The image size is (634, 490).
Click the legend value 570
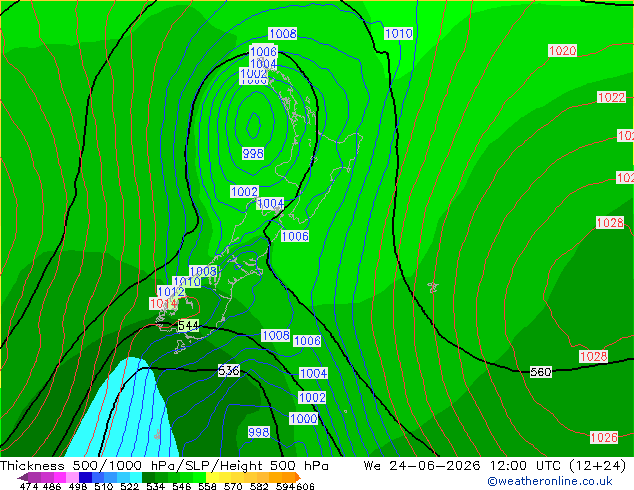click(x=233, y=486)
